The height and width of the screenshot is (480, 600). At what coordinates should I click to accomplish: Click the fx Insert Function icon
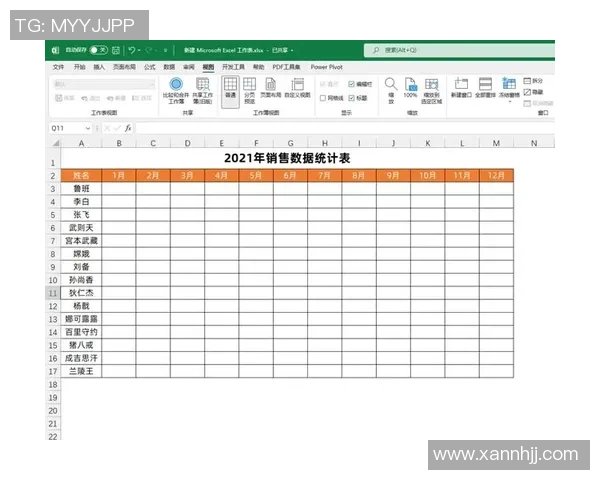[x=128, y=128]
